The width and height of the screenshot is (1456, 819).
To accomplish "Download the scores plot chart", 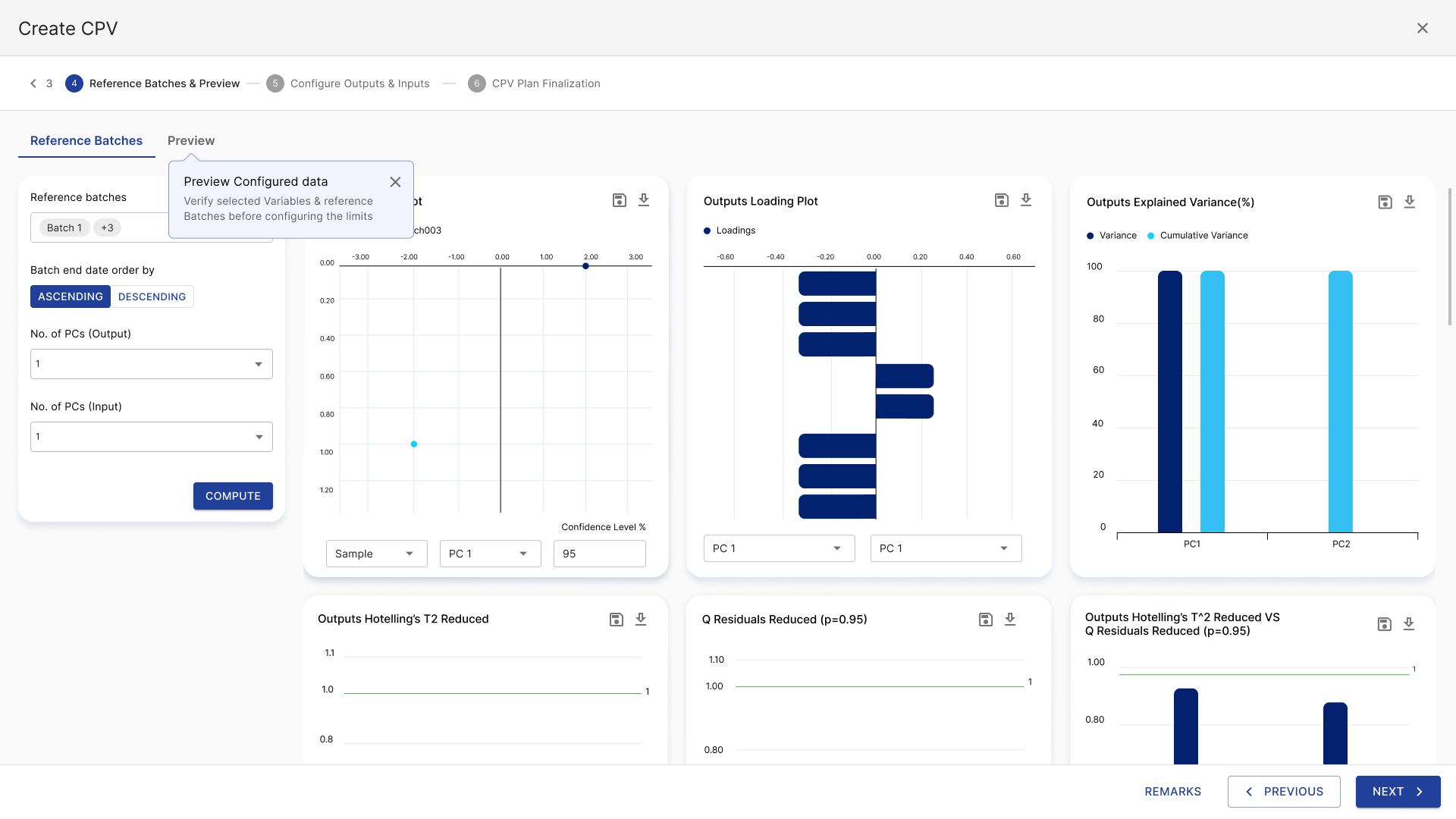I will (x=644, y=200).
